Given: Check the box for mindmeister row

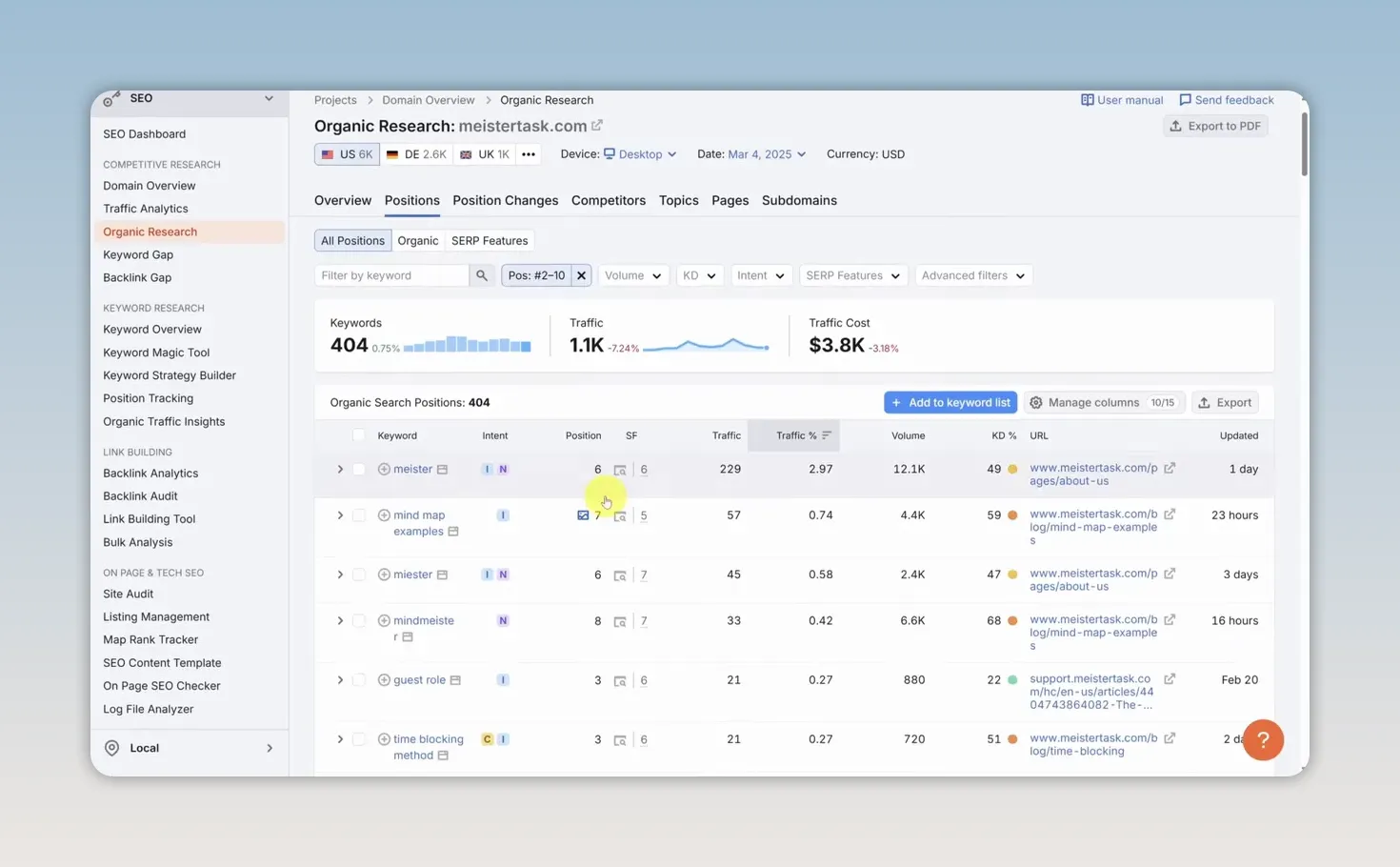Looking at the screenshot, I should click(x=359, y=621).
